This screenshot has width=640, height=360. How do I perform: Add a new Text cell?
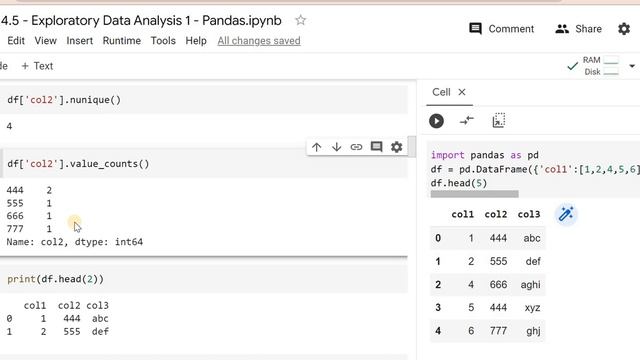click(37, 66)
